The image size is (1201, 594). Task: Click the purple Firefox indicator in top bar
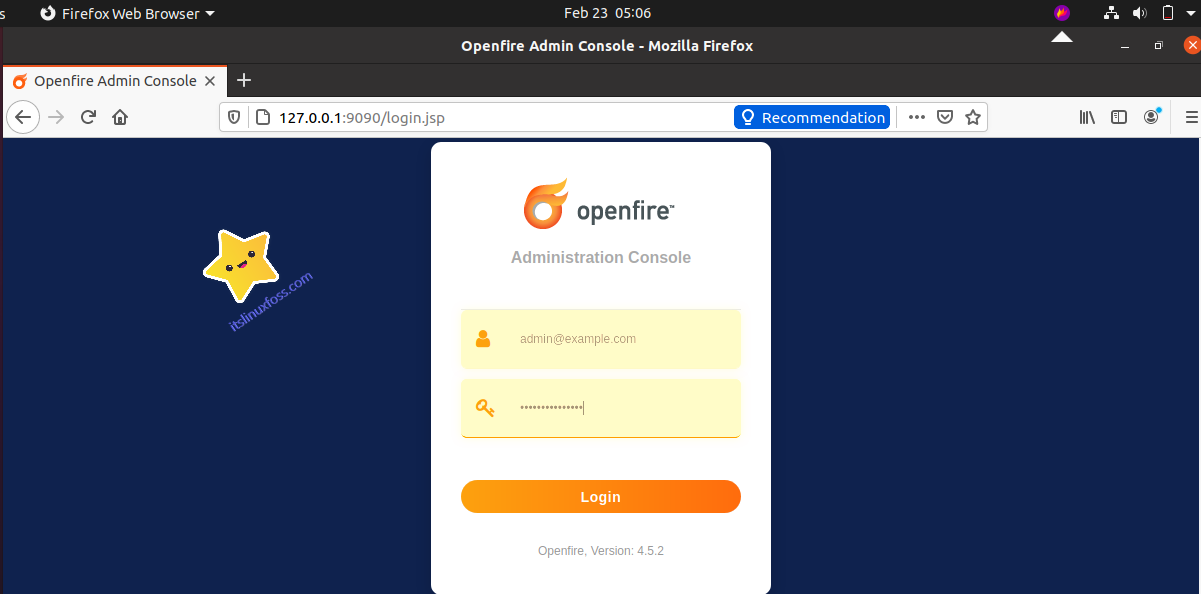click(x=1062, y=13)
